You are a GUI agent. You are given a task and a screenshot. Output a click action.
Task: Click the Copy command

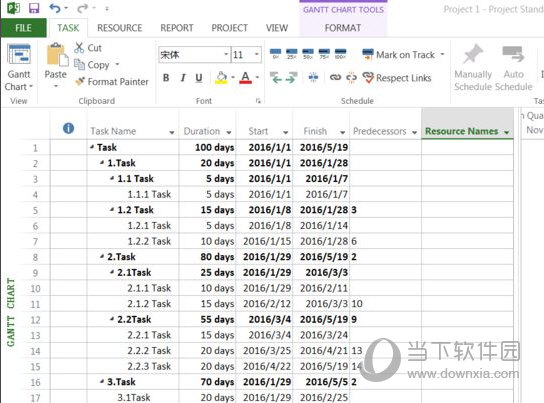(92, 65)
